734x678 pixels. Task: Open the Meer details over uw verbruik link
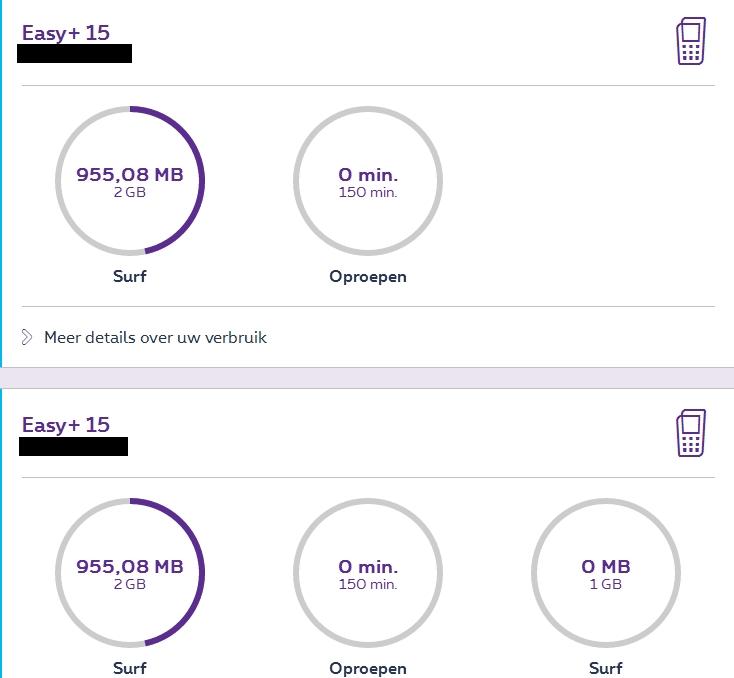[155, 337]
